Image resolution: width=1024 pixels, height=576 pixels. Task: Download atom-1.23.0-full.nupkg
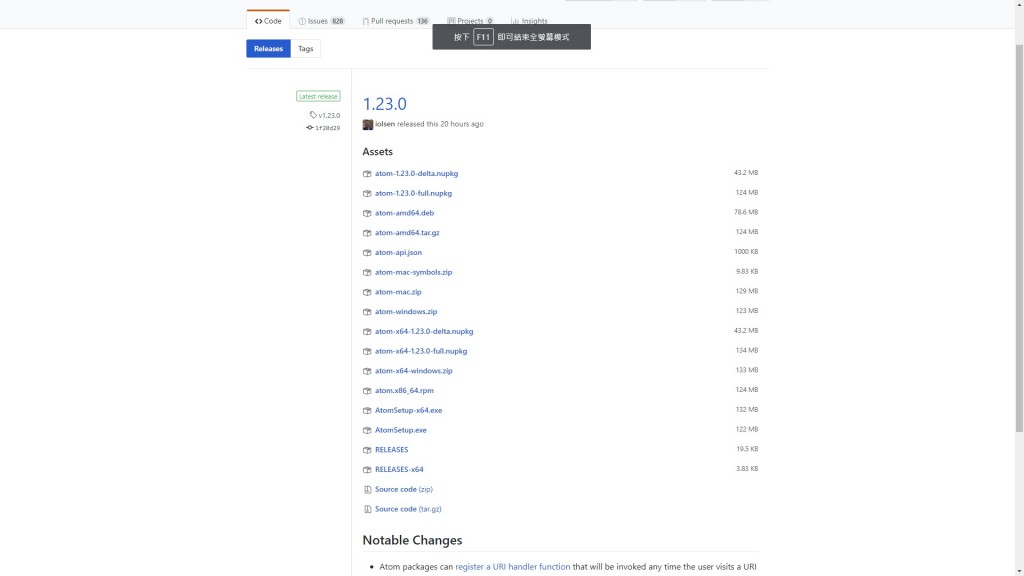[x=413, y=193]
